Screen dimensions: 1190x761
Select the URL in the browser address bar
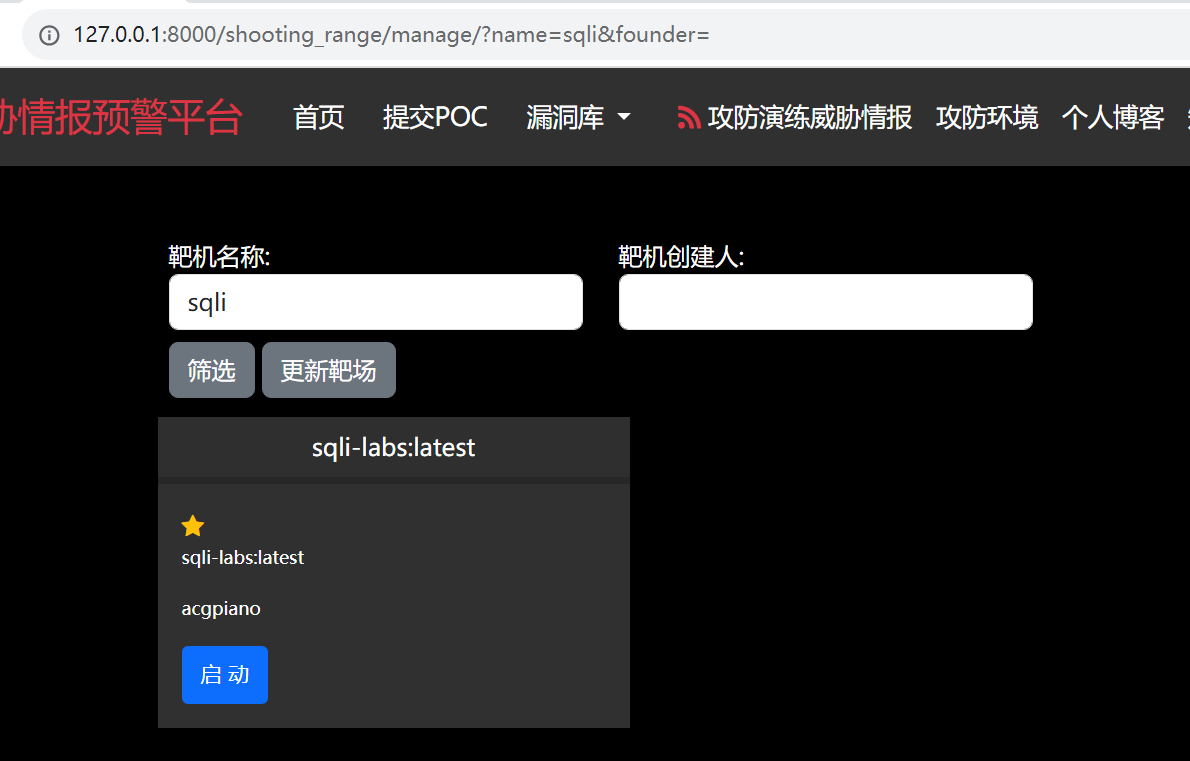tap(390, 34)
